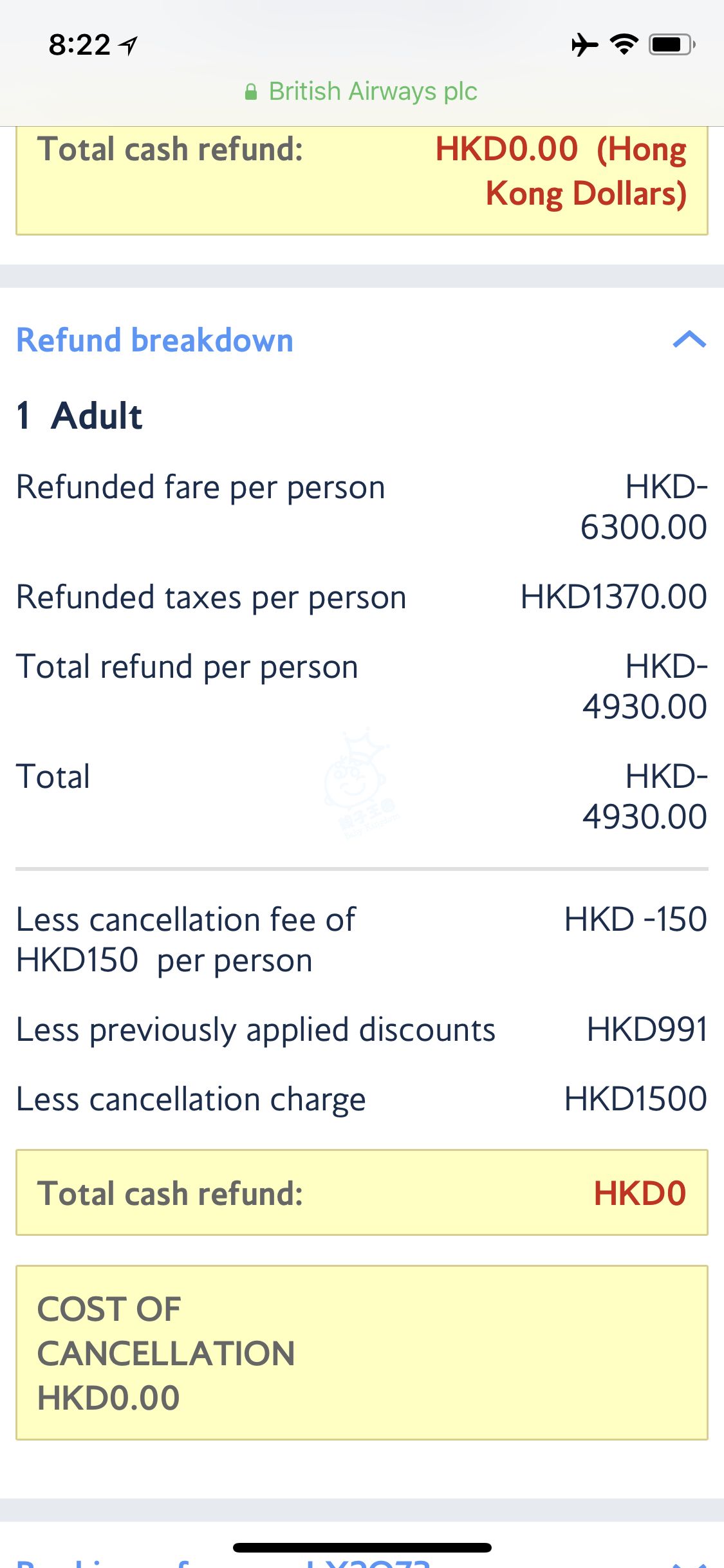Collapse the Refund breakdown section chevron

(x=689, y=339)
